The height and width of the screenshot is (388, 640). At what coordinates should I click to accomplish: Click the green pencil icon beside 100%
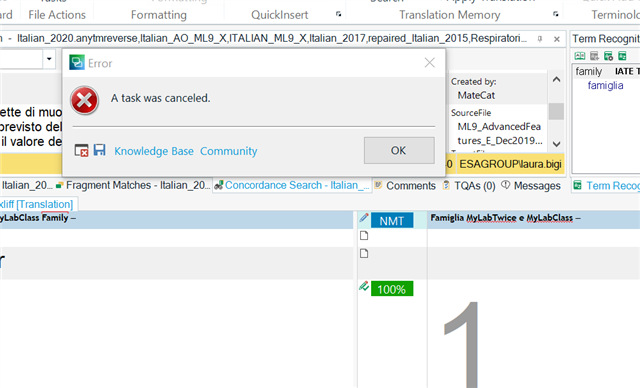364,286
